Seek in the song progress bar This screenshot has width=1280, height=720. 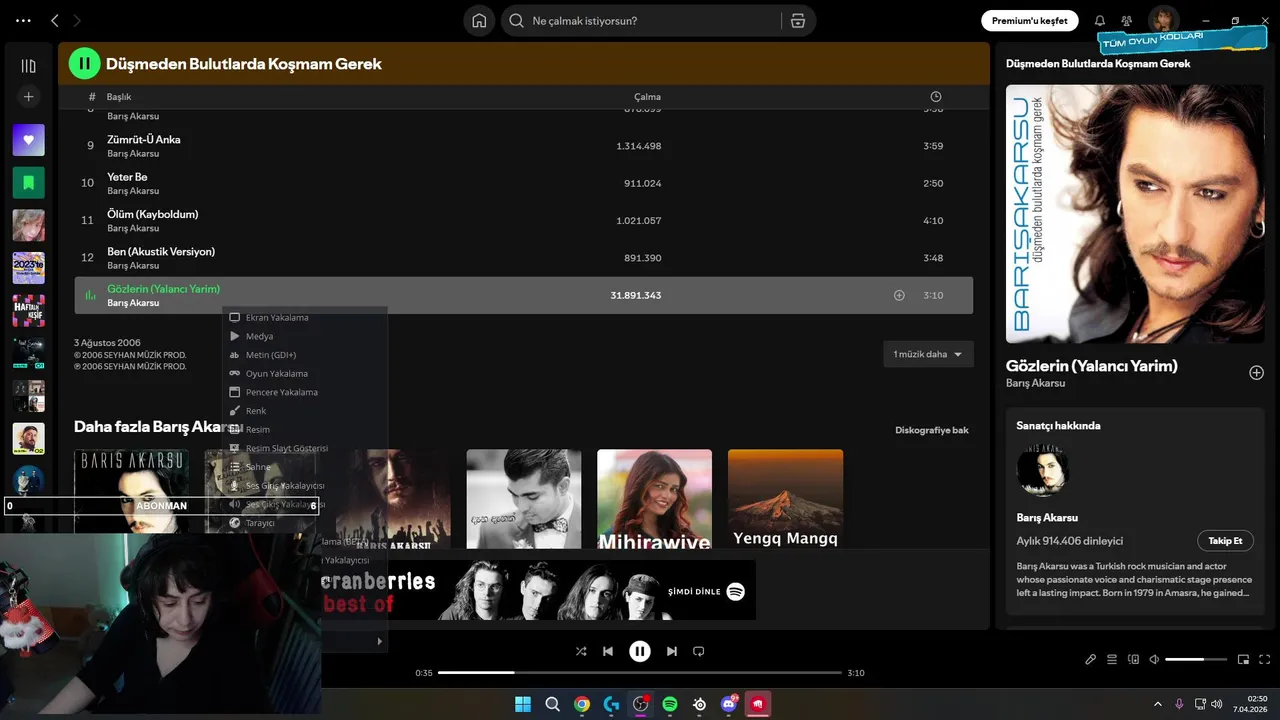click(640, 673)
